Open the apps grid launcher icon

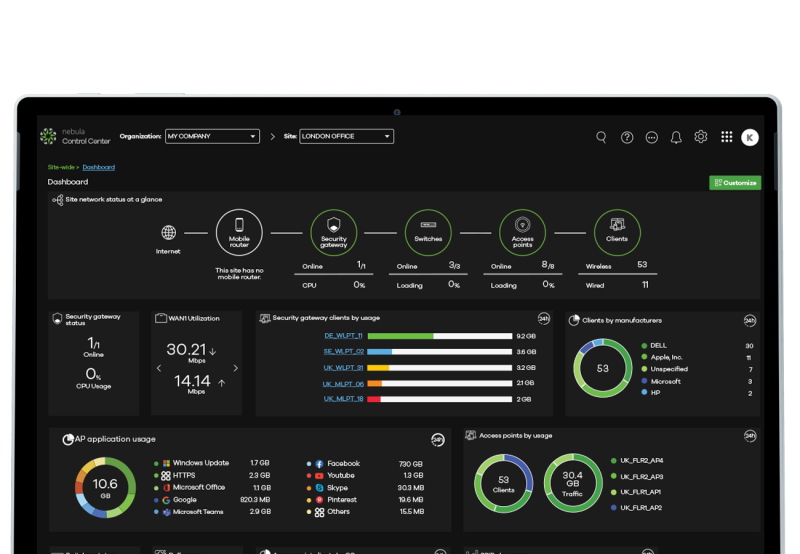click(727, 137)
